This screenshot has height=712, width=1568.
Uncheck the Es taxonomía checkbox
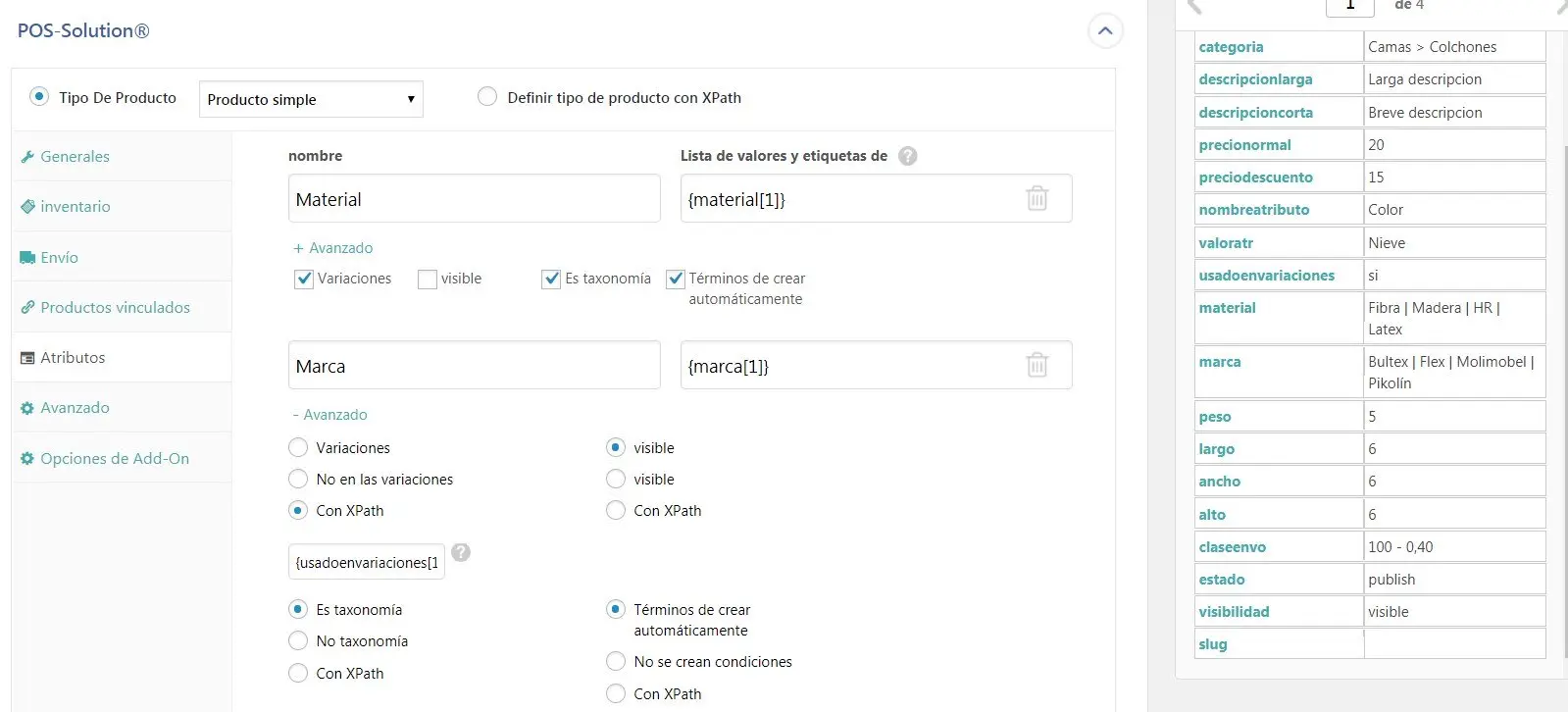(551, 280)
